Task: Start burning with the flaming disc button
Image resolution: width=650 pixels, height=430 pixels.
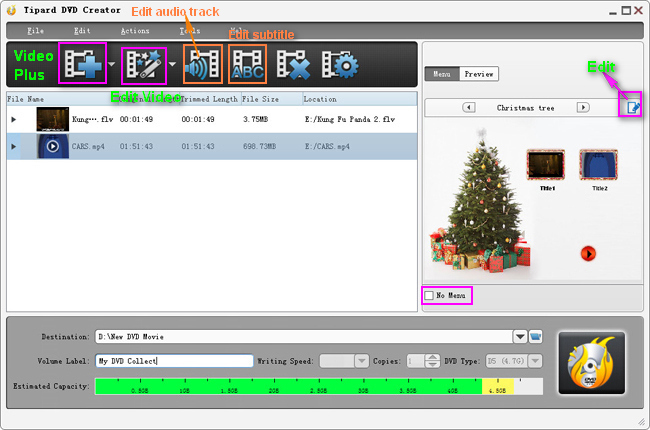Action: (x=592, y=363)
